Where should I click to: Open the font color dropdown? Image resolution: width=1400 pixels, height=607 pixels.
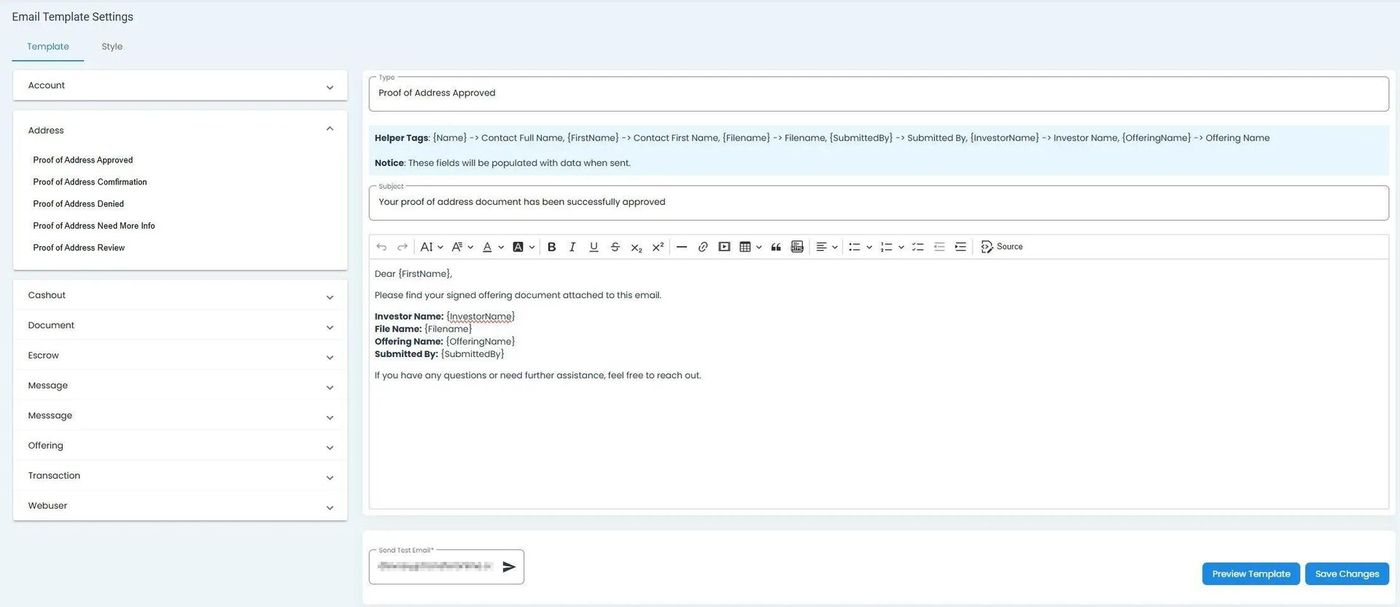point(493,247)
